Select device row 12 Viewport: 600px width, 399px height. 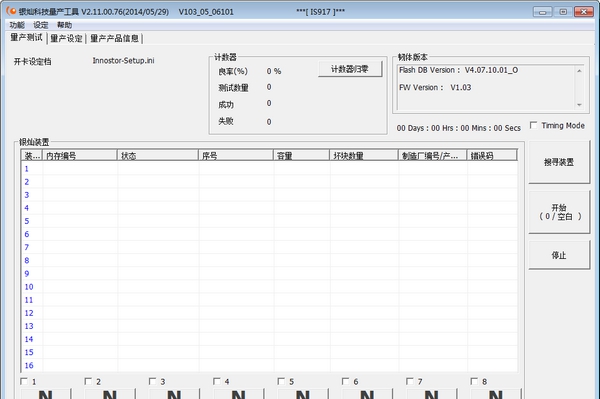[x=270, y=313]
